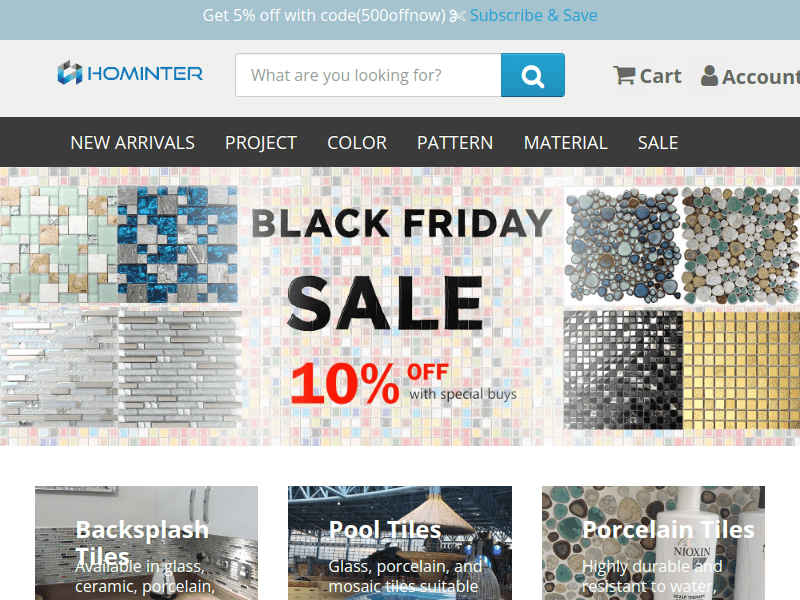Click the Account person icon
This screenshot has width=800, height=600.
[709, 76]
